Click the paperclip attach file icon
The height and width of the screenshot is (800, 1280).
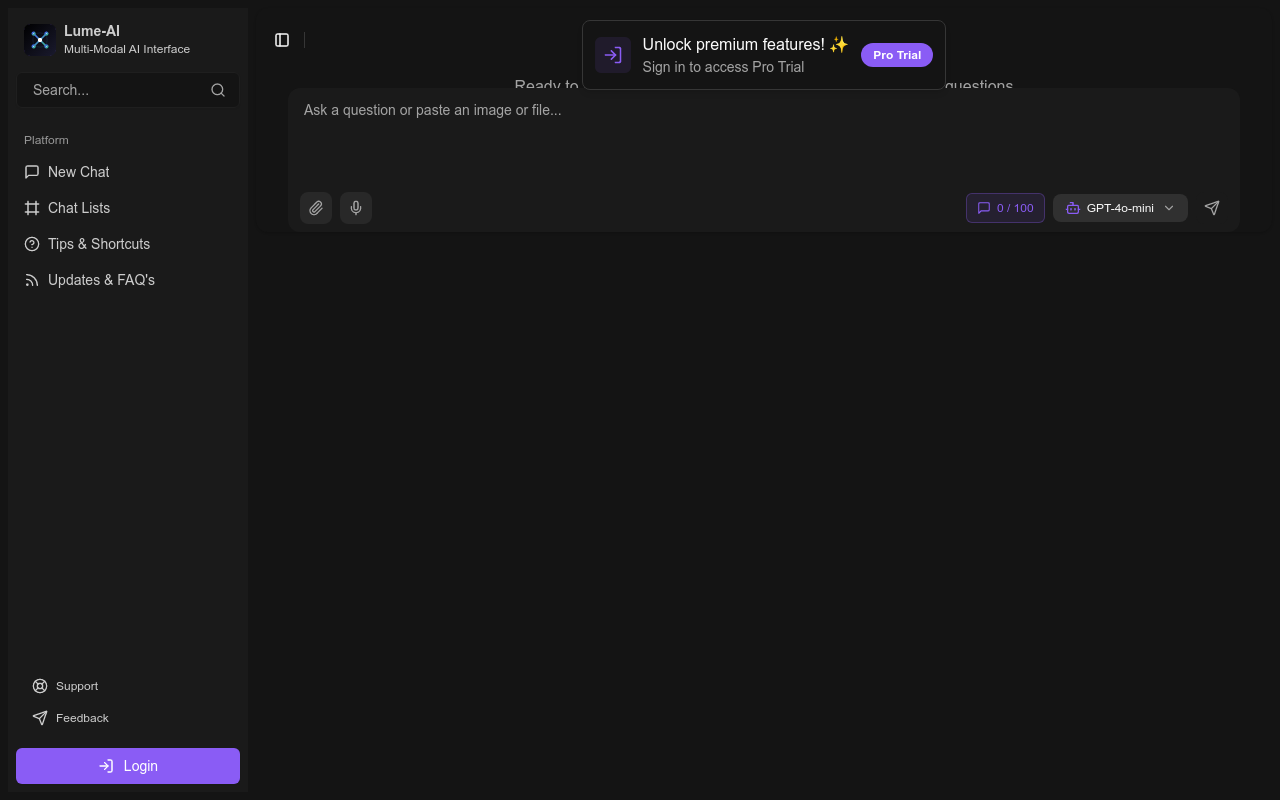pyautogui.click(x=316, y=208)
